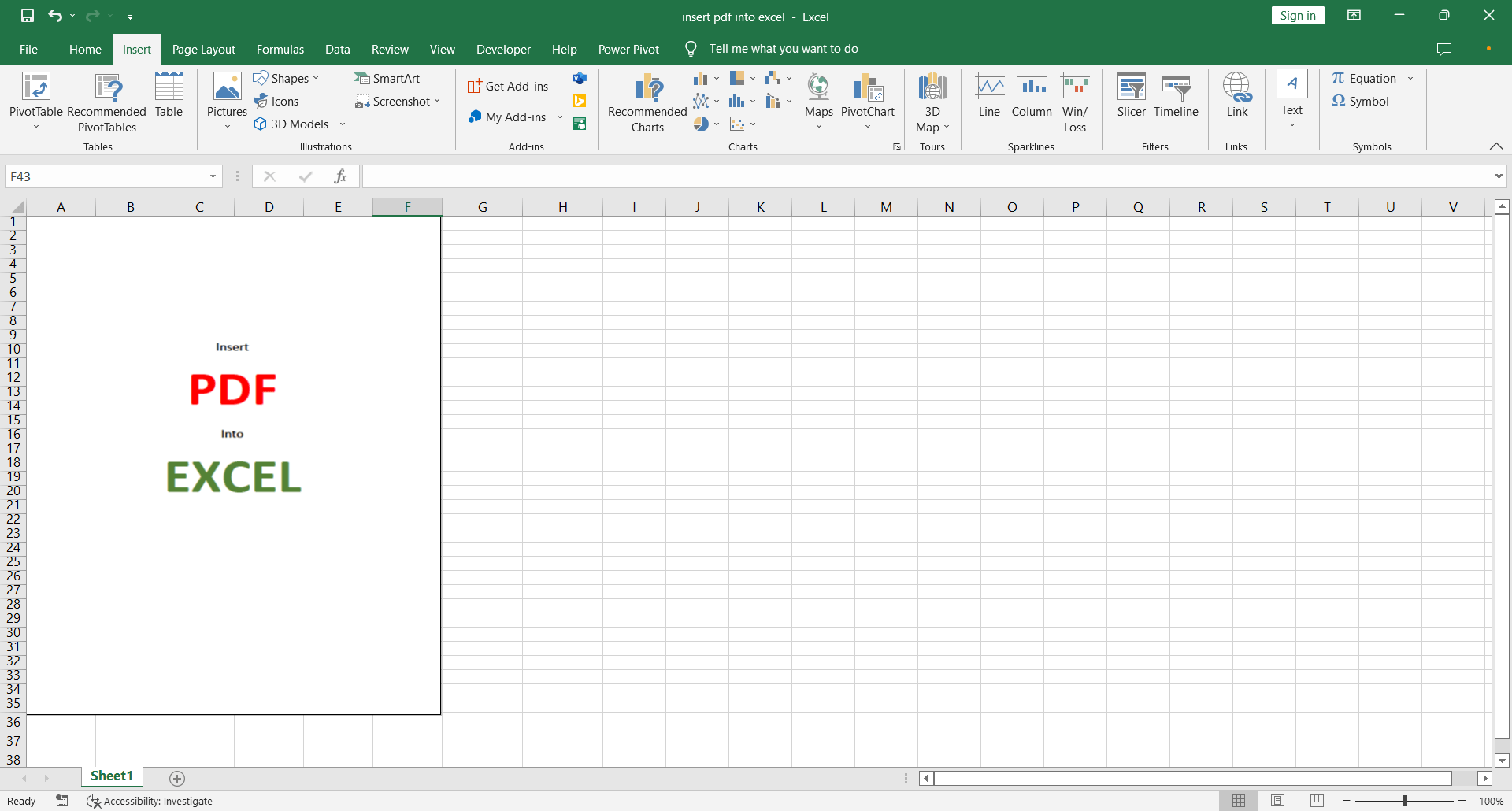Switch to the Formulas tab
This screenshot has height=811, width=1512.
[280, 49]
